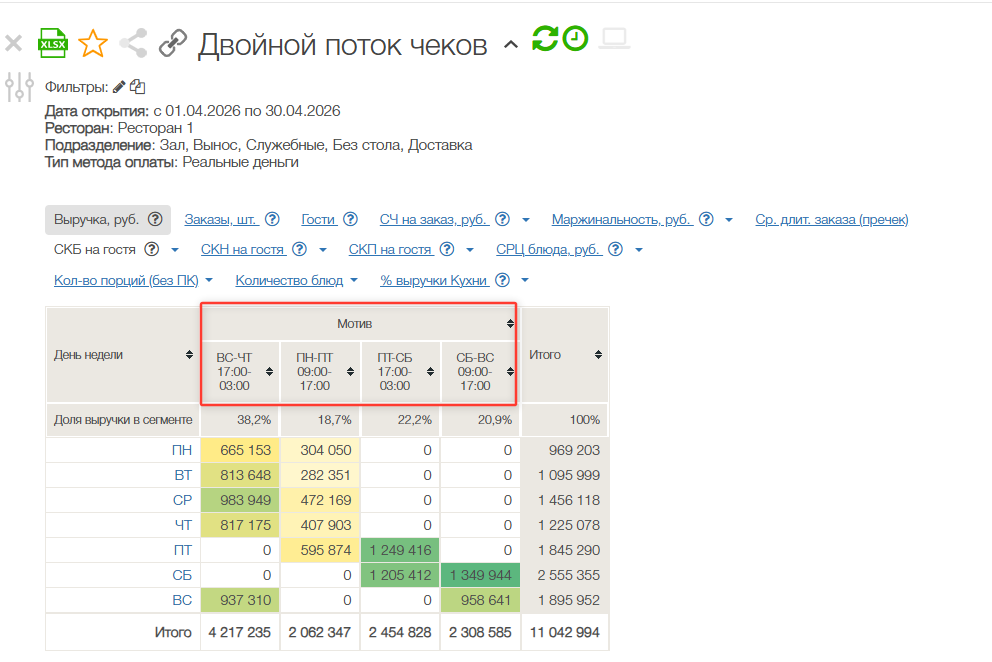Expand dropdown next to СРЦ блюда, руб.
This screenshot has width=992, height=662.
click(639, 251)
